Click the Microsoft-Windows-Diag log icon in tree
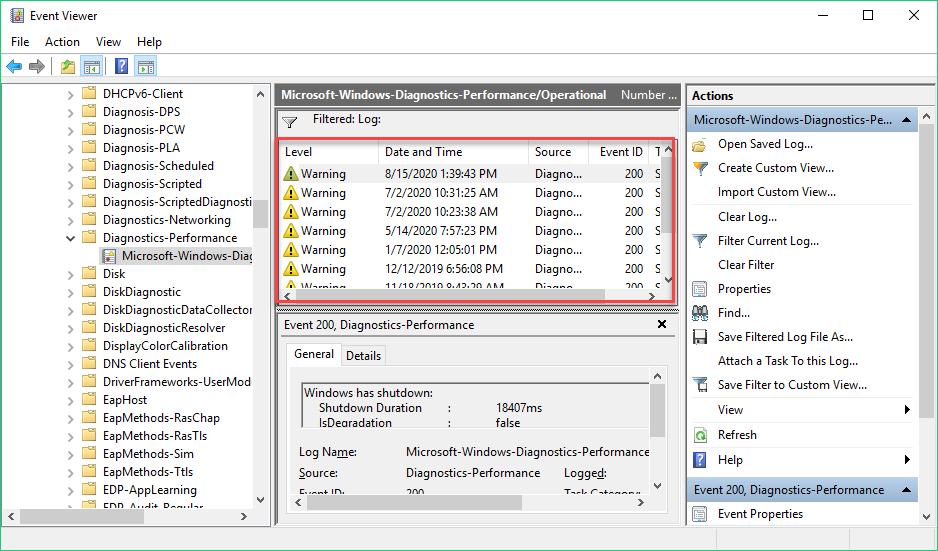Screen dimensions: 938x551 [109, 256]
